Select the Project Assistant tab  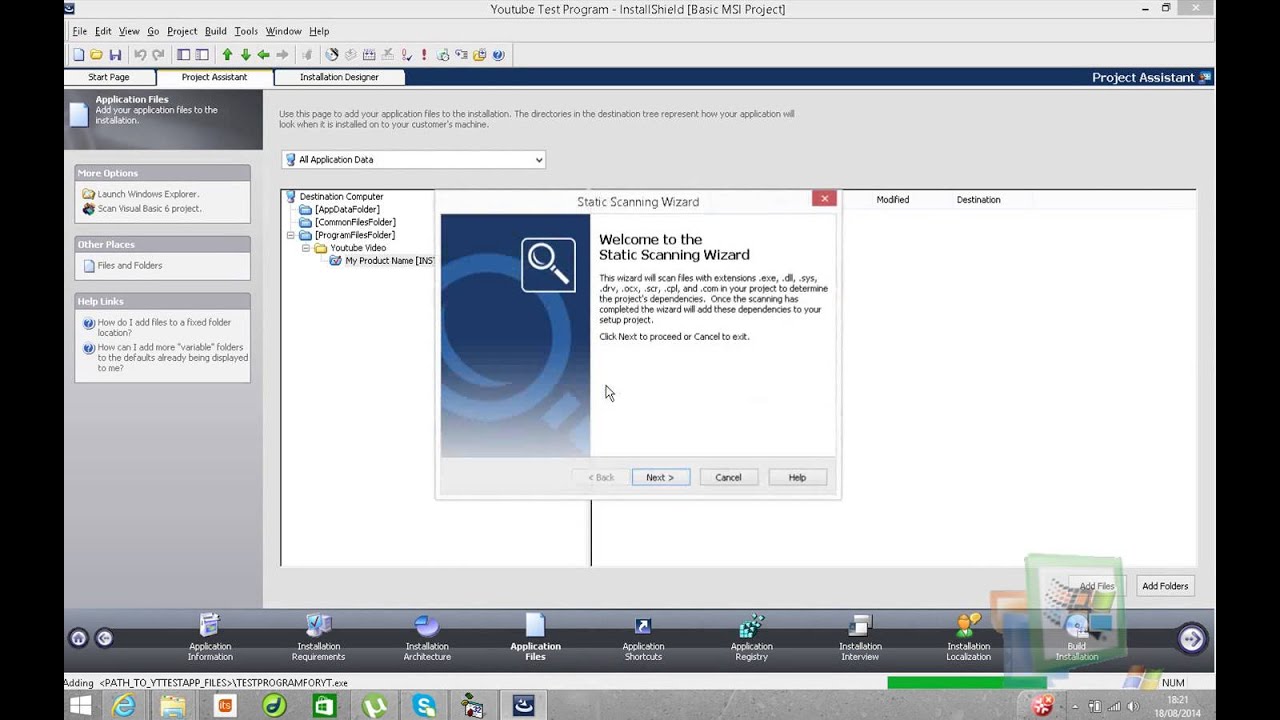pyautogui.click(x=214, y=77)
